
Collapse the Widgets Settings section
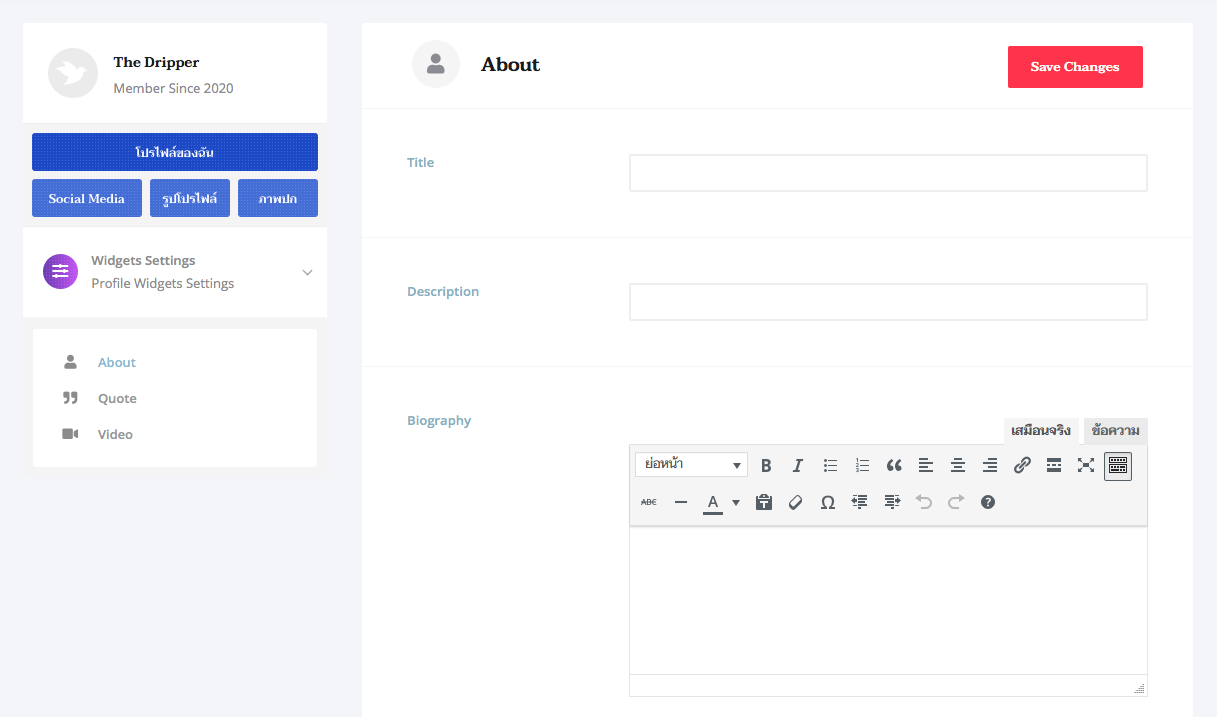(307, 273)
